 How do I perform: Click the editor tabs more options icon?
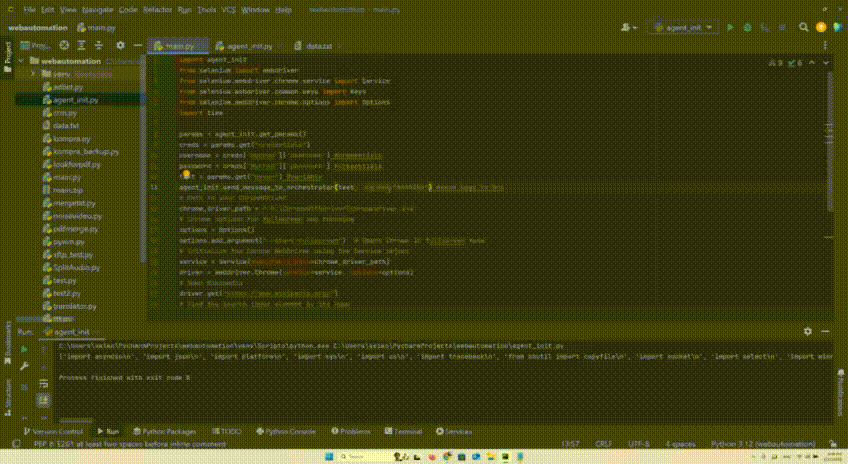click(825, 46)
